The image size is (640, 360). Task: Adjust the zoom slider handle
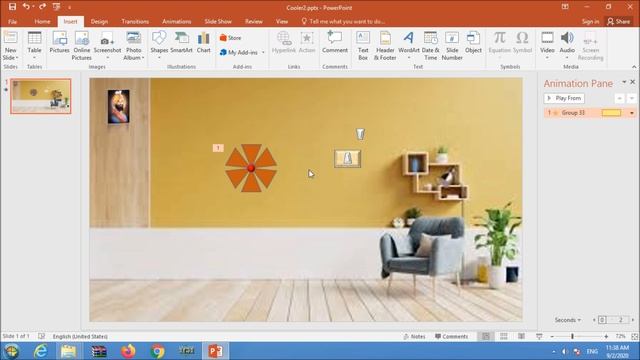(x=572, y=336)
